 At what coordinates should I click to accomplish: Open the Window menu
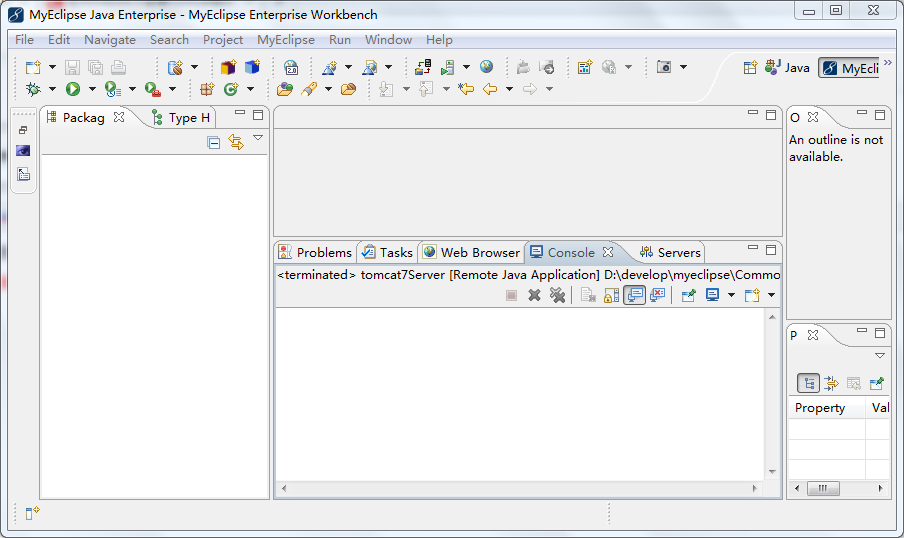click(389, 40)
